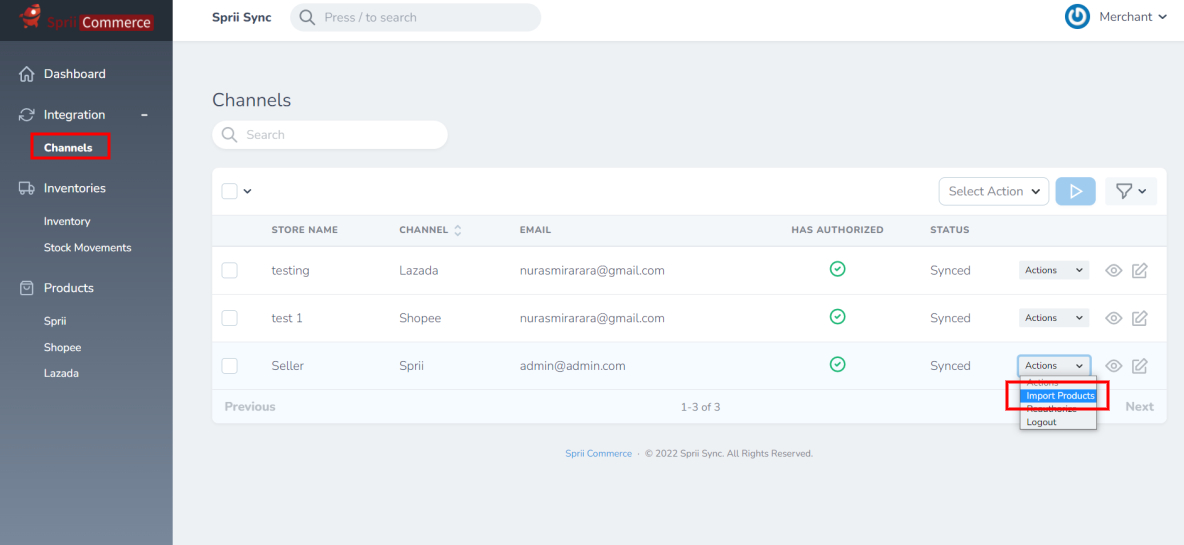Image resolution: width=1184 pixels, height=545 pixels.
Task: Click the Status column header
Action: (x=949, y=230)
